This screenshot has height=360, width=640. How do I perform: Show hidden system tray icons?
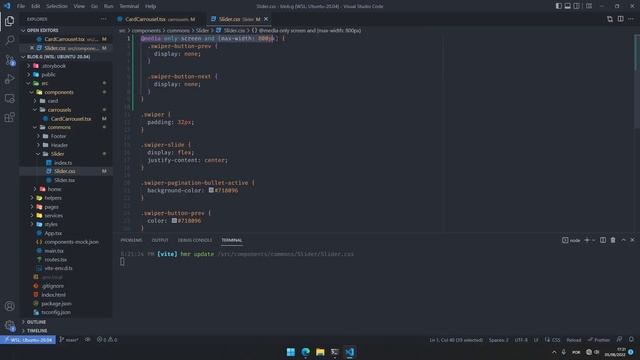point(554,352)
